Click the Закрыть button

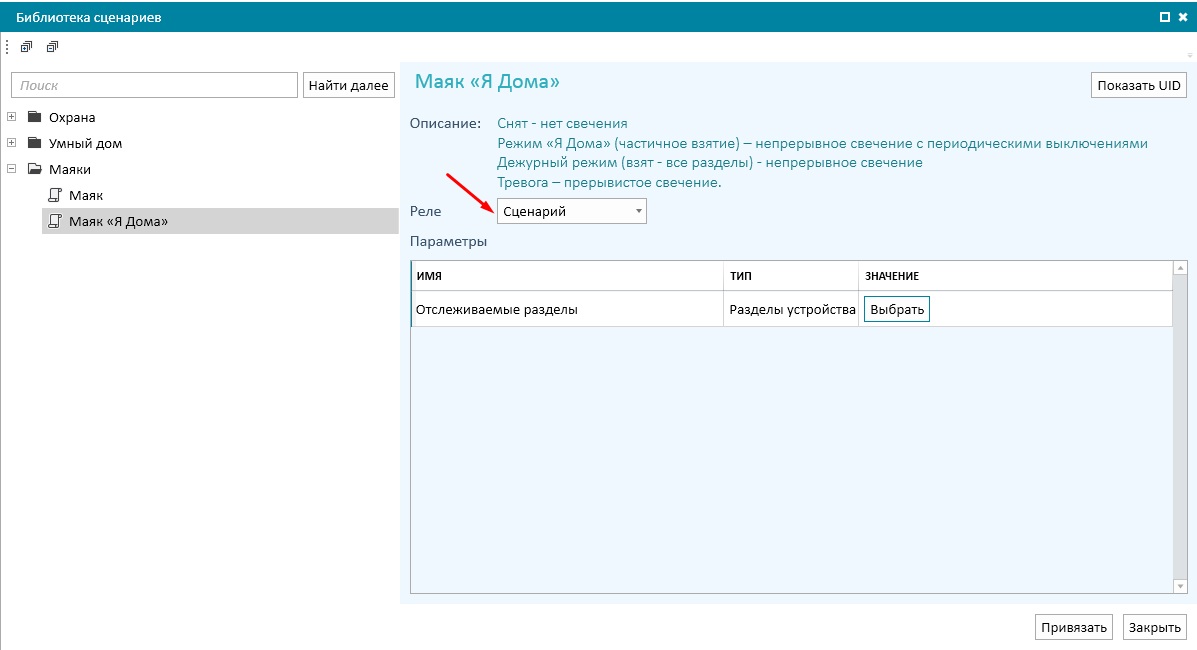(x=1155, y=627)
